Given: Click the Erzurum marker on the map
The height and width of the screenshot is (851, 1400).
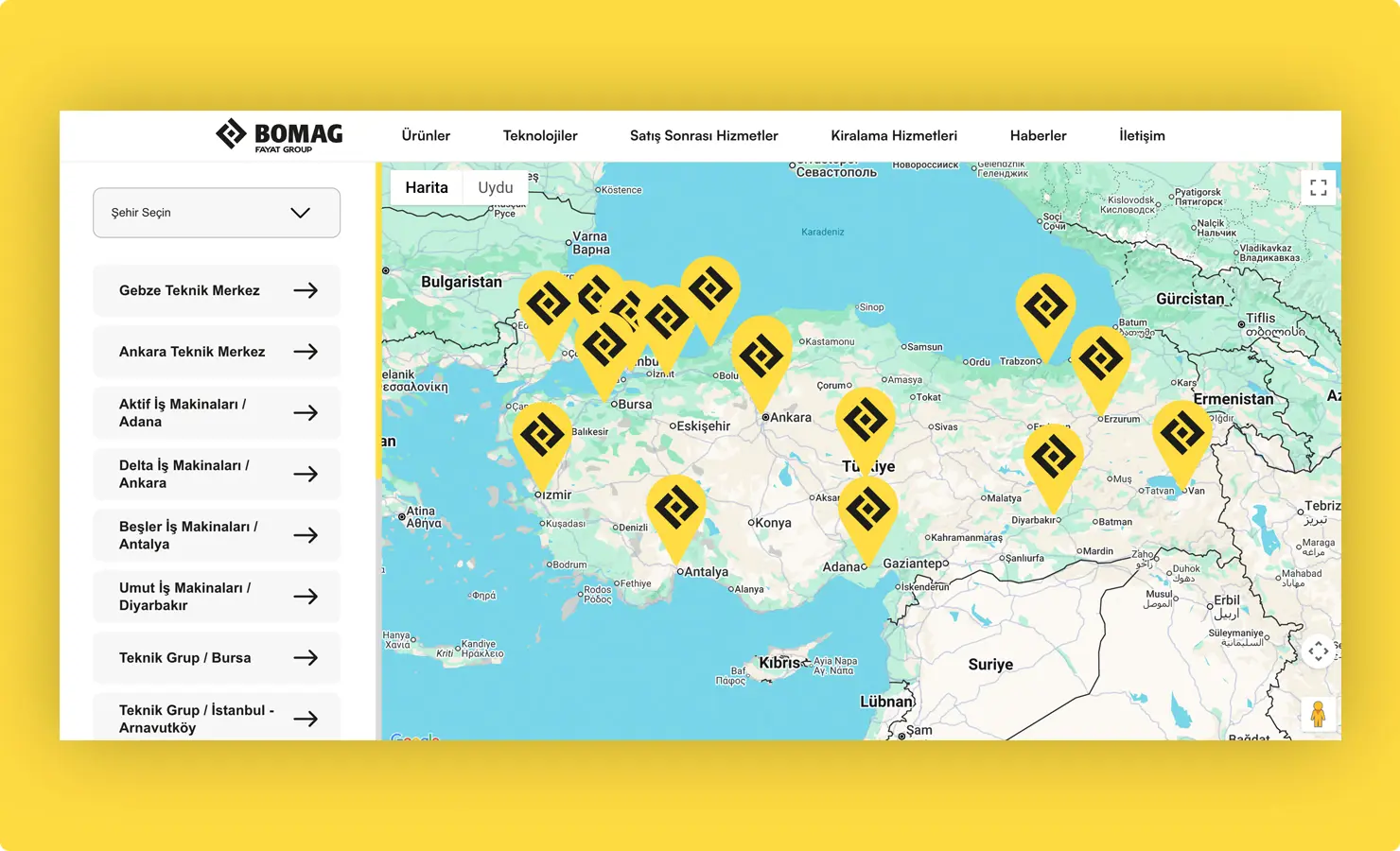Looking at the screenshot, I should 1100,360.
